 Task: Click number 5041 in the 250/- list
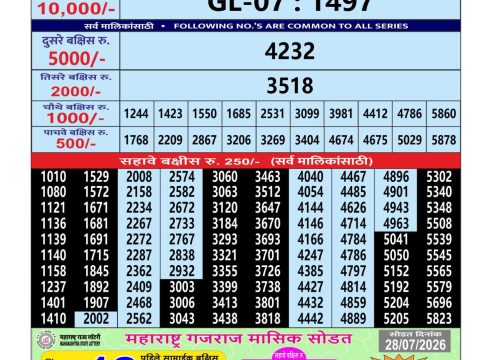click(396, 240)
